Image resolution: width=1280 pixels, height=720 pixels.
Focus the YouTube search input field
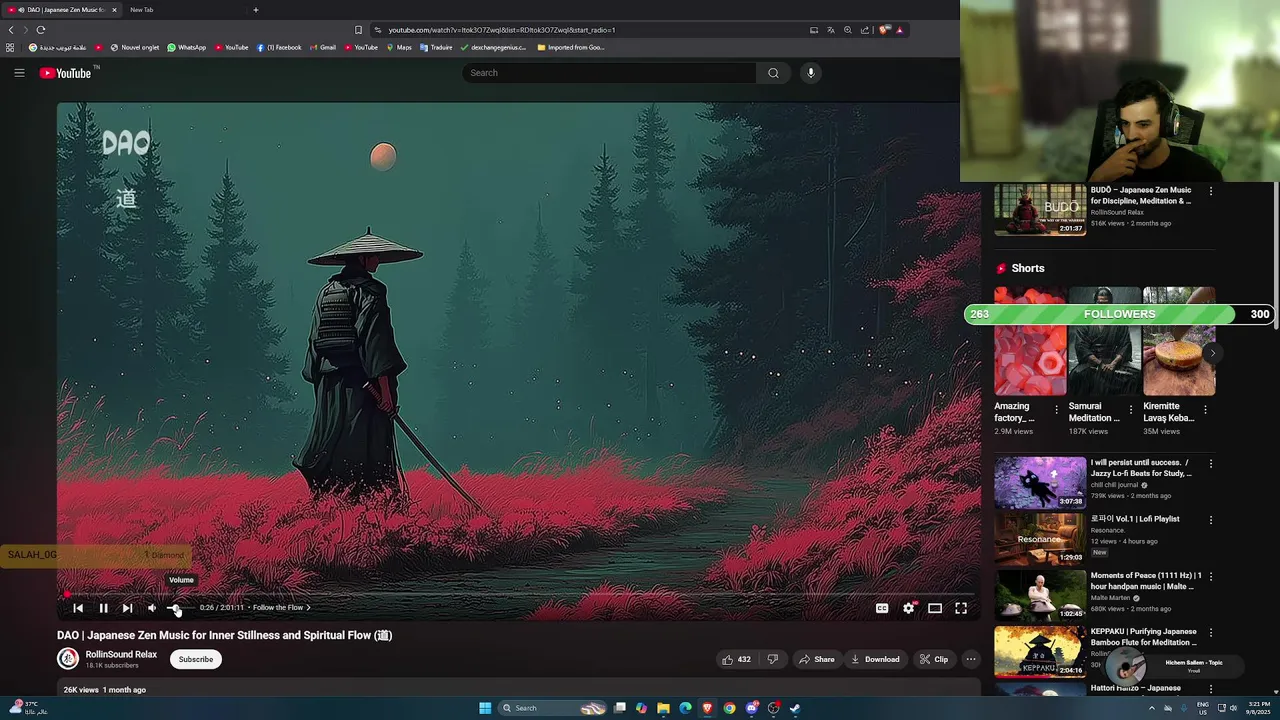pyautogui.click(x=609, y=73)
